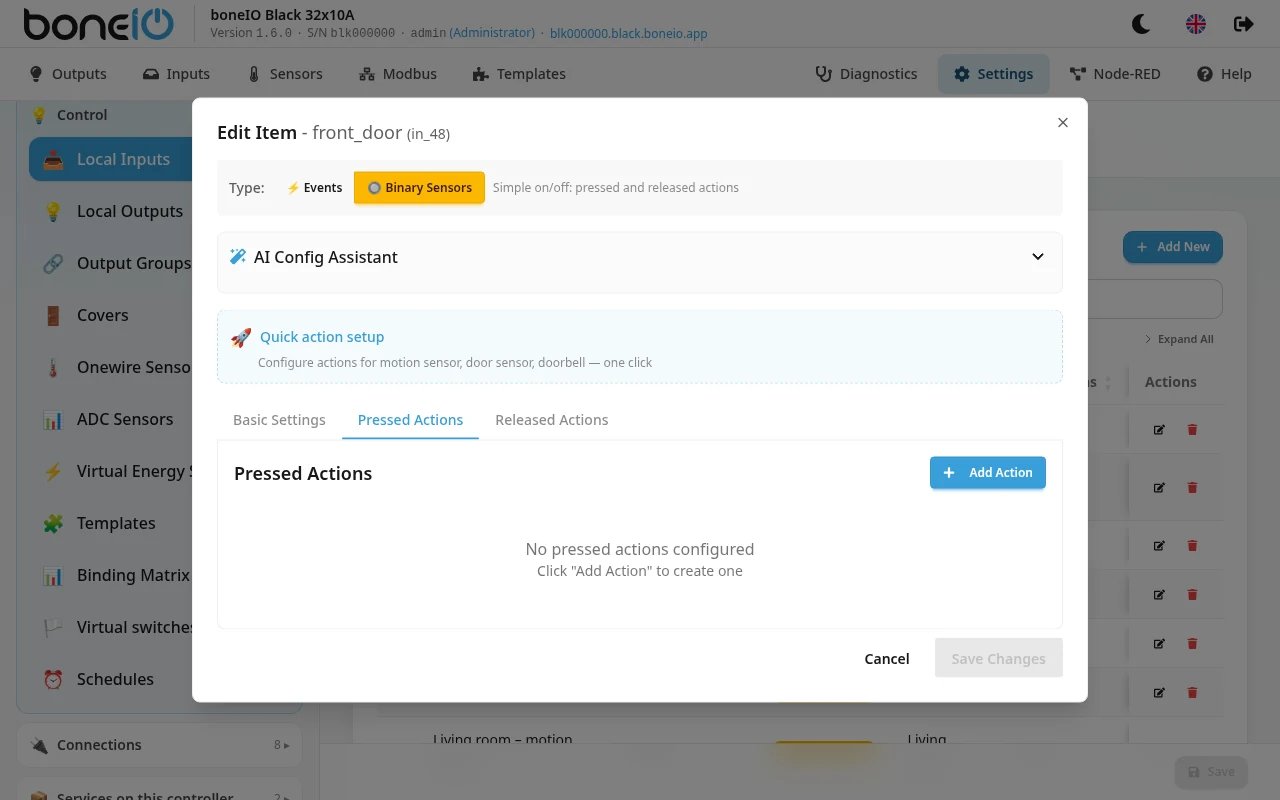Open Templates in top navigation
The width and height of the screenshot is (1280, 800).
519,74
